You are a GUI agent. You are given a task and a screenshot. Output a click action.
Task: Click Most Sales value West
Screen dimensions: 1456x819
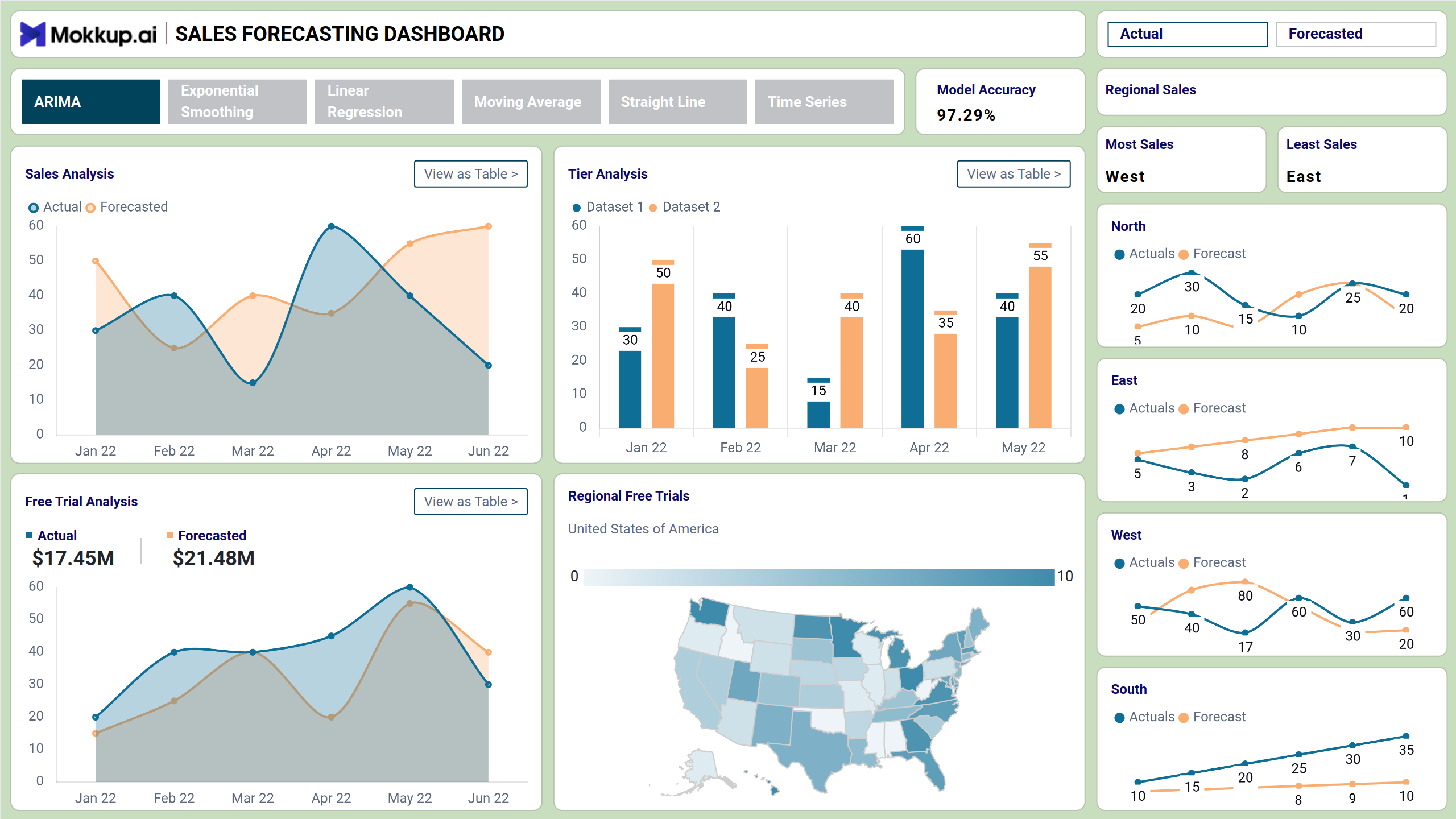1125,177
